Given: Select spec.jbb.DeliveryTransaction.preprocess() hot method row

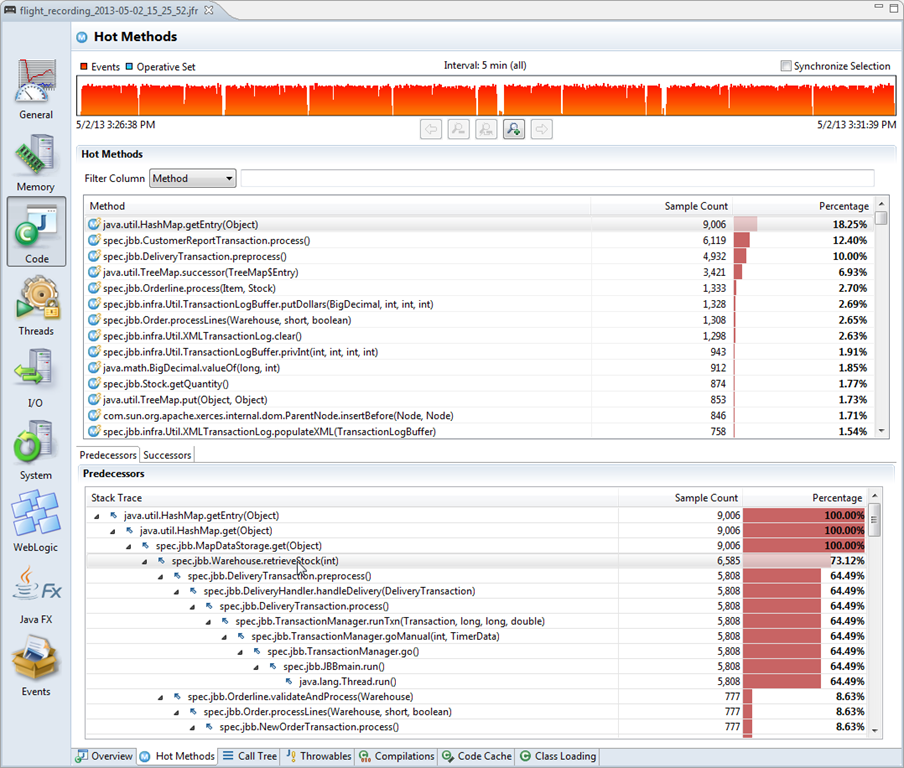Looking at the screenshot, I should coord(480,257).
